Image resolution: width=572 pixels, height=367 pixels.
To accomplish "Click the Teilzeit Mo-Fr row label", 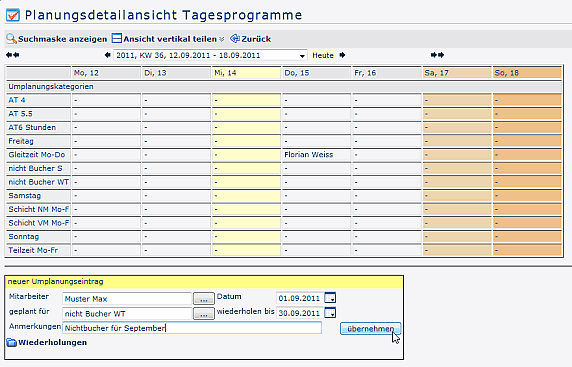I will tap(38, 250).
